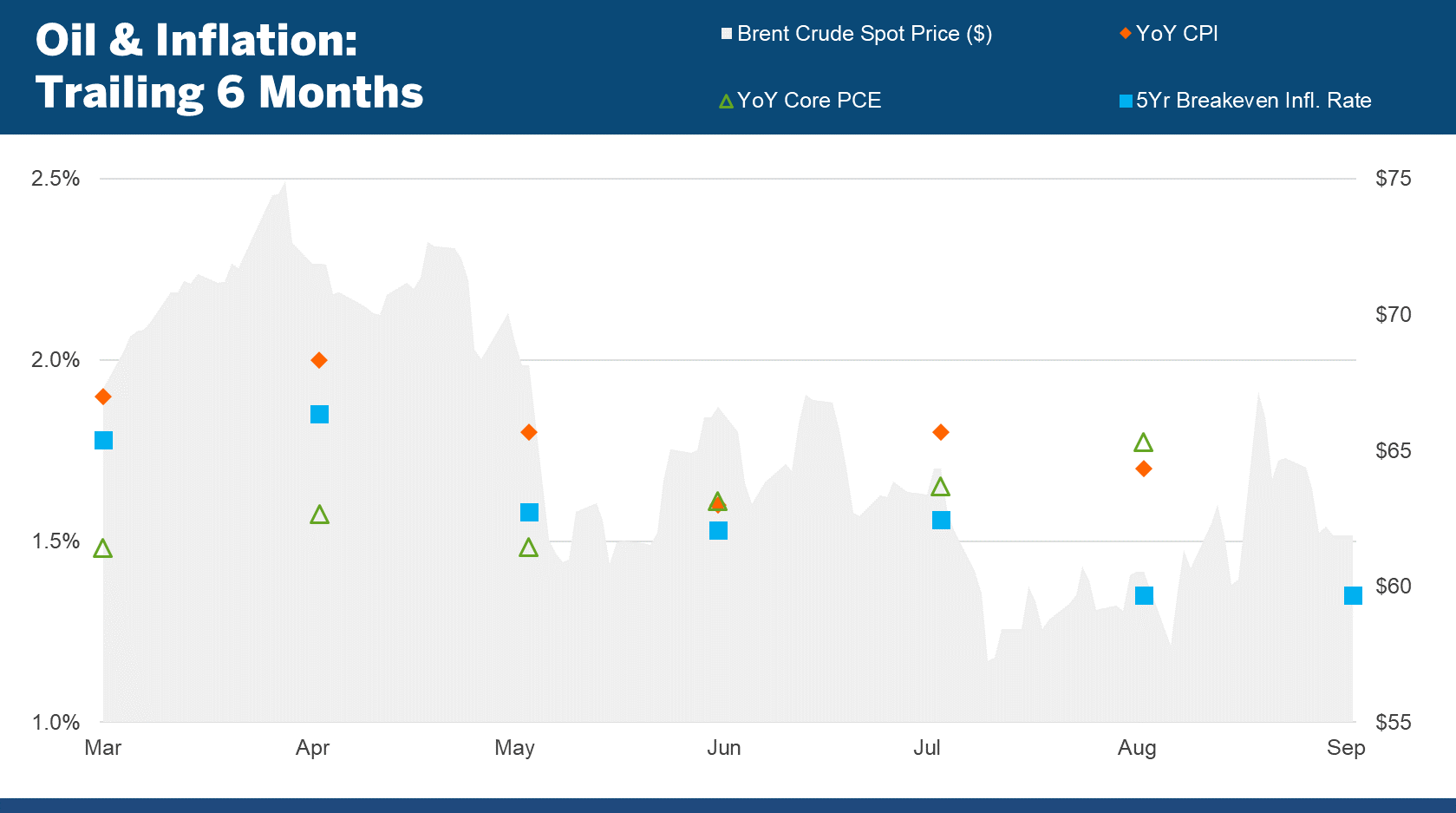Click the '5Yr Breakeven Infl. Rate' legend label
The height and width of the screenshot is (813, 1456).
tap(1253, 101)
